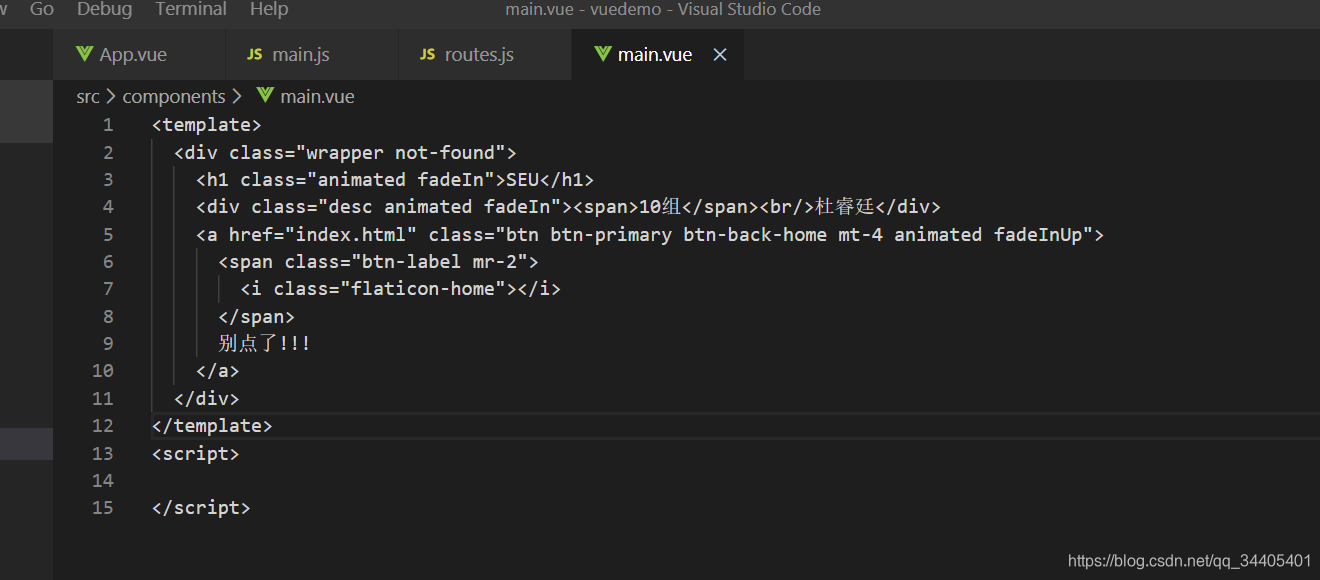Place cursor on empty line 14

coord(735,481)
